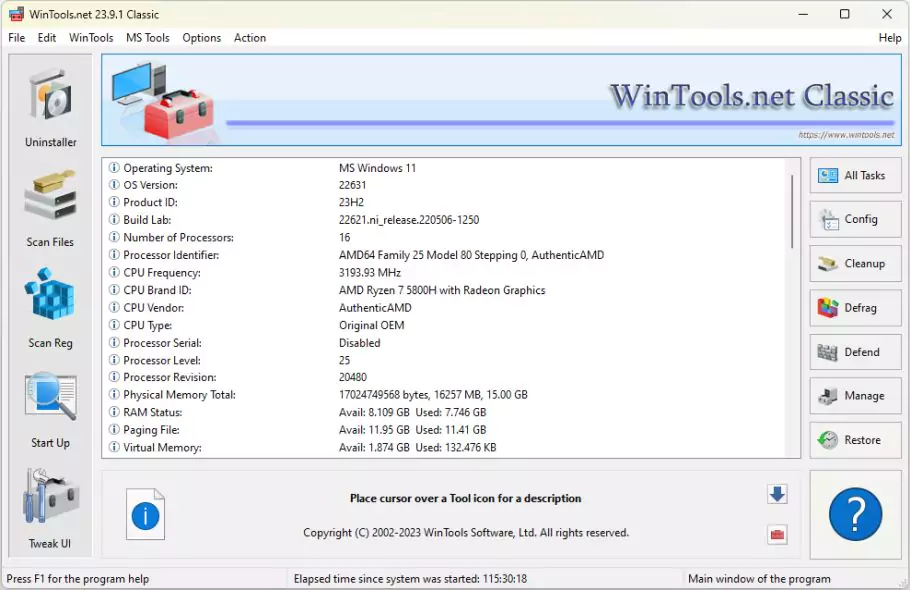Screen dimensions: 910x590
Task: Launch Defrag from the right panel
Action: [855, 308]
